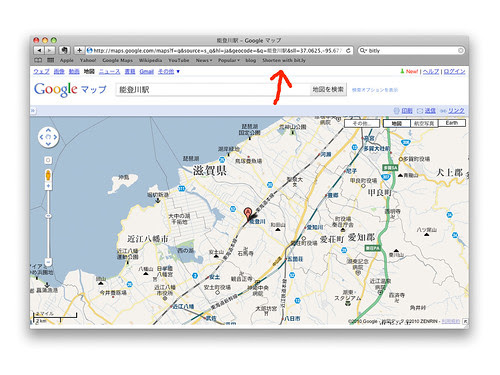Open the News bookmarks dropdown

click(x=204, y=60)
